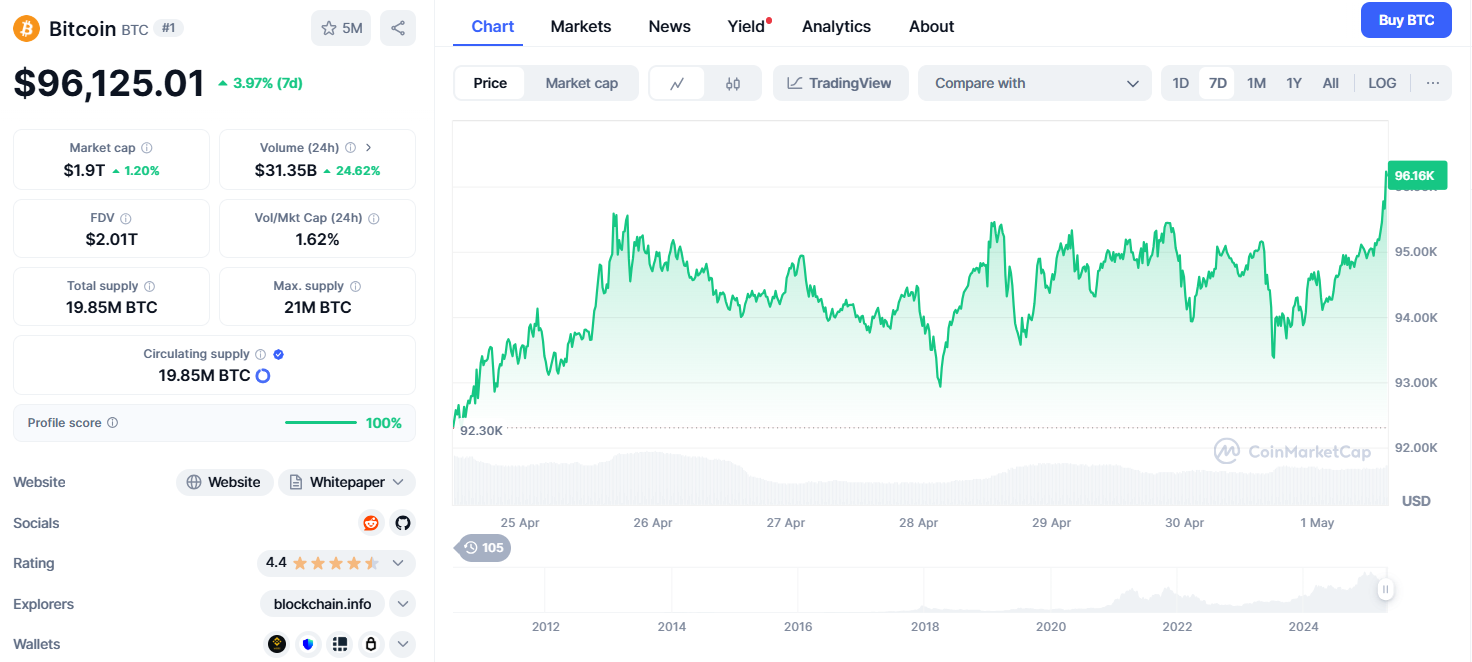Click the info icon beside Profile score
The image size is (1472, 662).
(x=112, y=423)
